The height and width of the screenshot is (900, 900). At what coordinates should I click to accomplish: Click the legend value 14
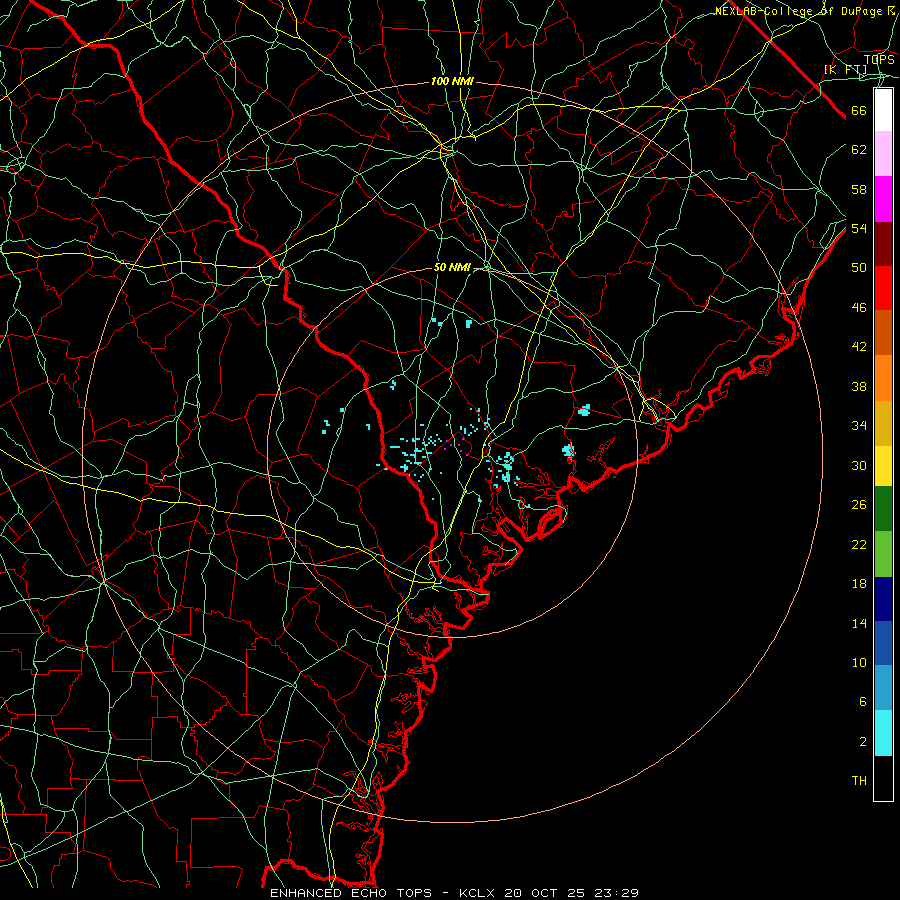pyautogui.click(x=859, y=624)
